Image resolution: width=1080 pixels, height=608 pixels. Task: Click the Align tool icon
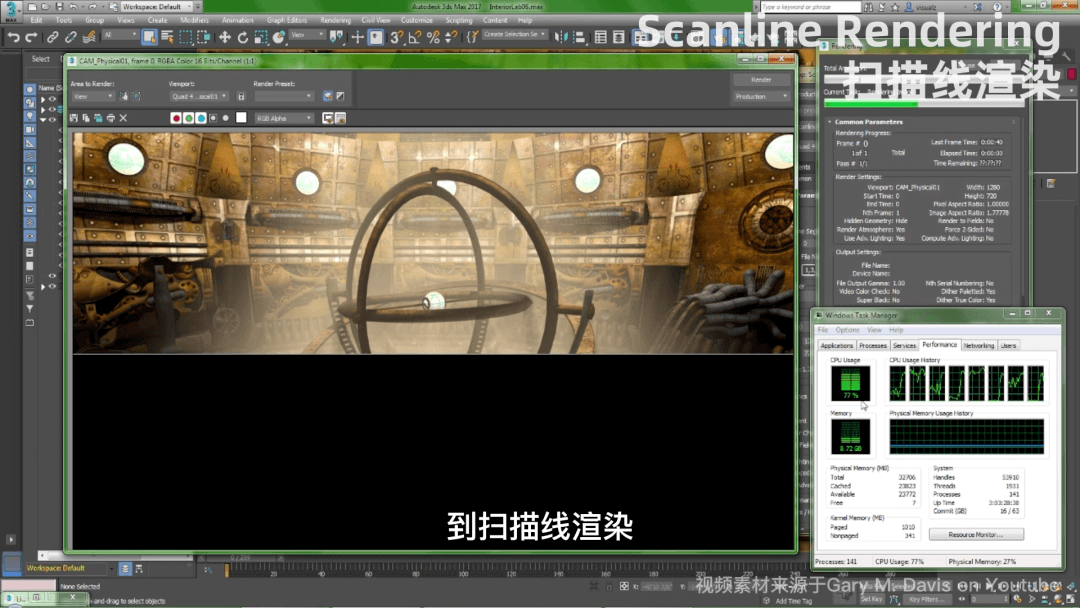[579, 37]
